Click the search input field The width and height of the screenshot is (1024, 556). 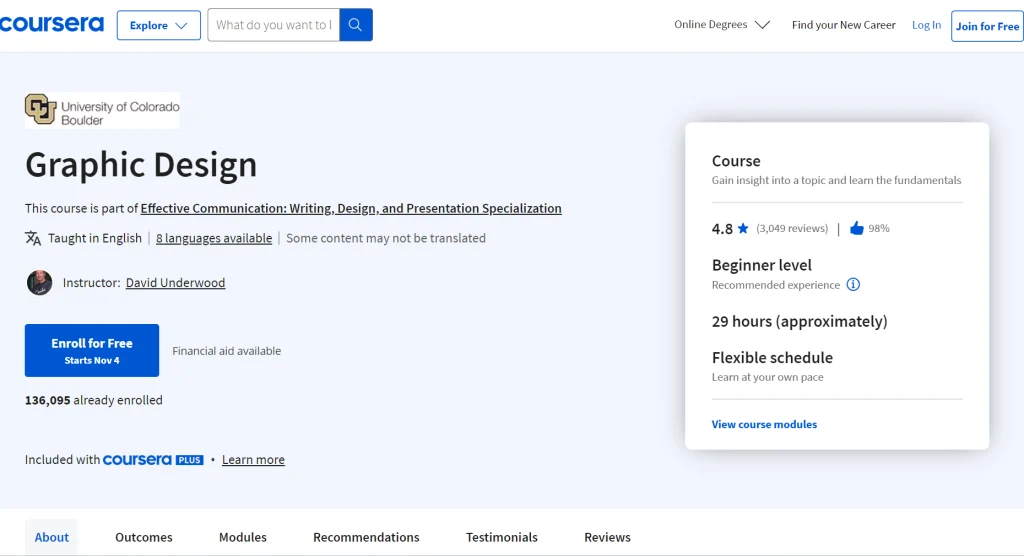274,25
